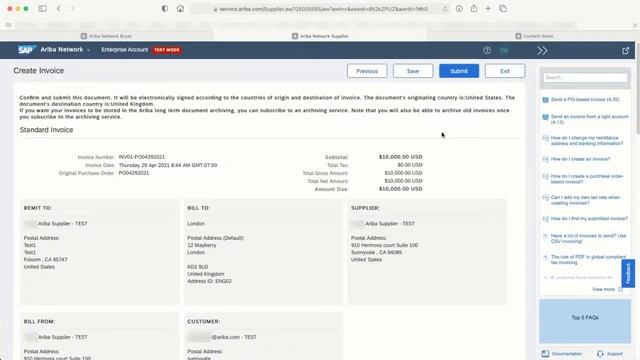Save the invoice with Save button
This screenshot has width=640, height=360.
pos(413,71)
